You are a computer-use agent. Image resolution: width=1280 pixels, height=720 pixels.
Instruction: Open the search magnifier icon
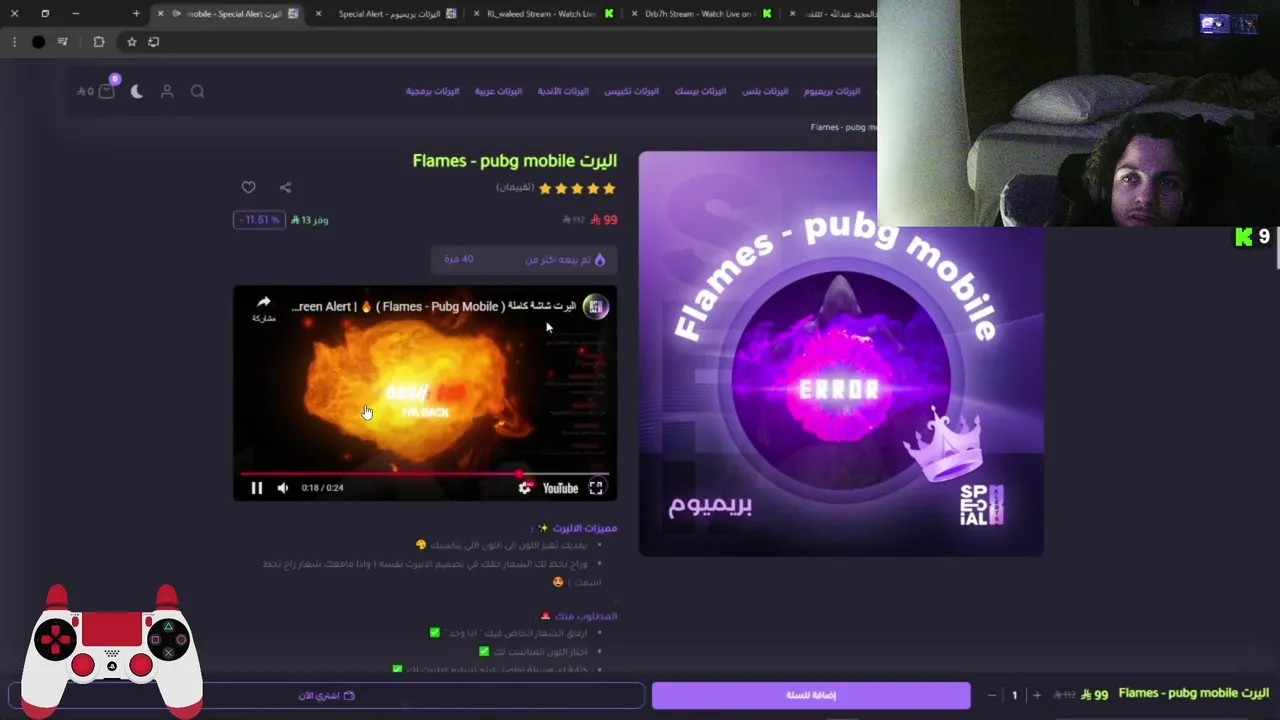[x=197, y=91]
